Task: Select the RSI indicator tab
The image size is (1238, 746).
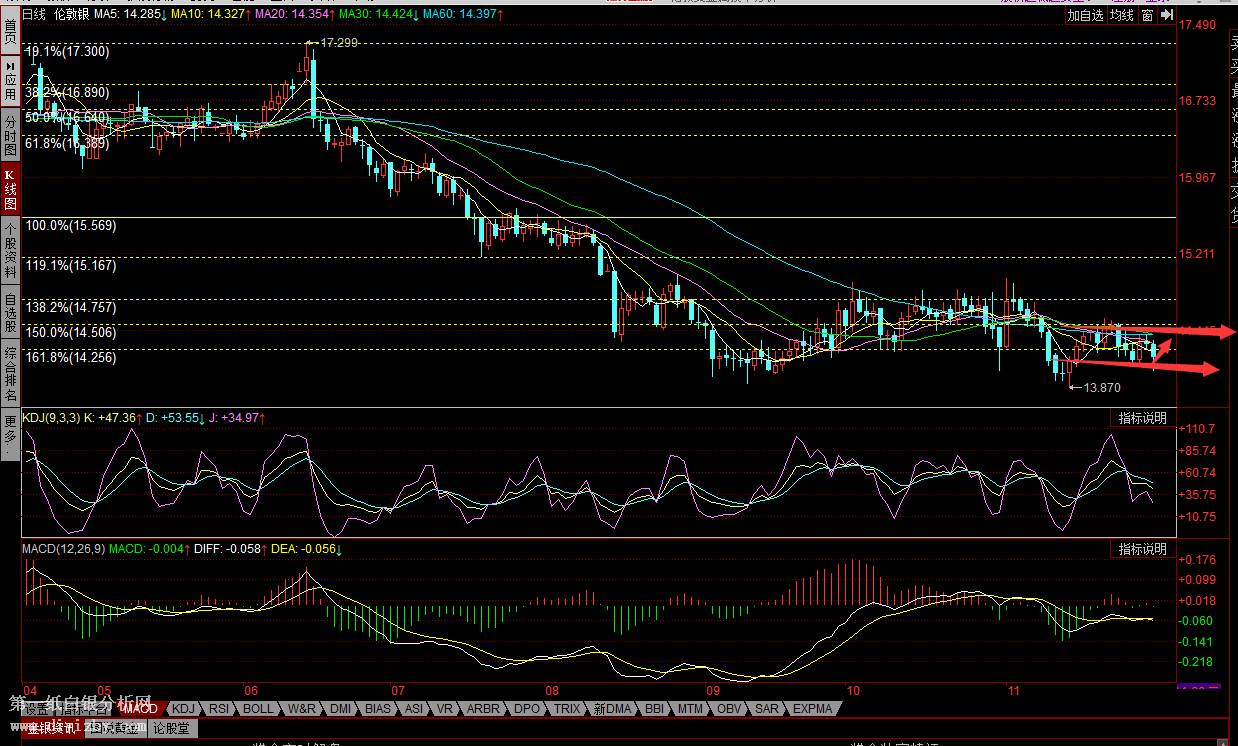Action: [219, 708]
